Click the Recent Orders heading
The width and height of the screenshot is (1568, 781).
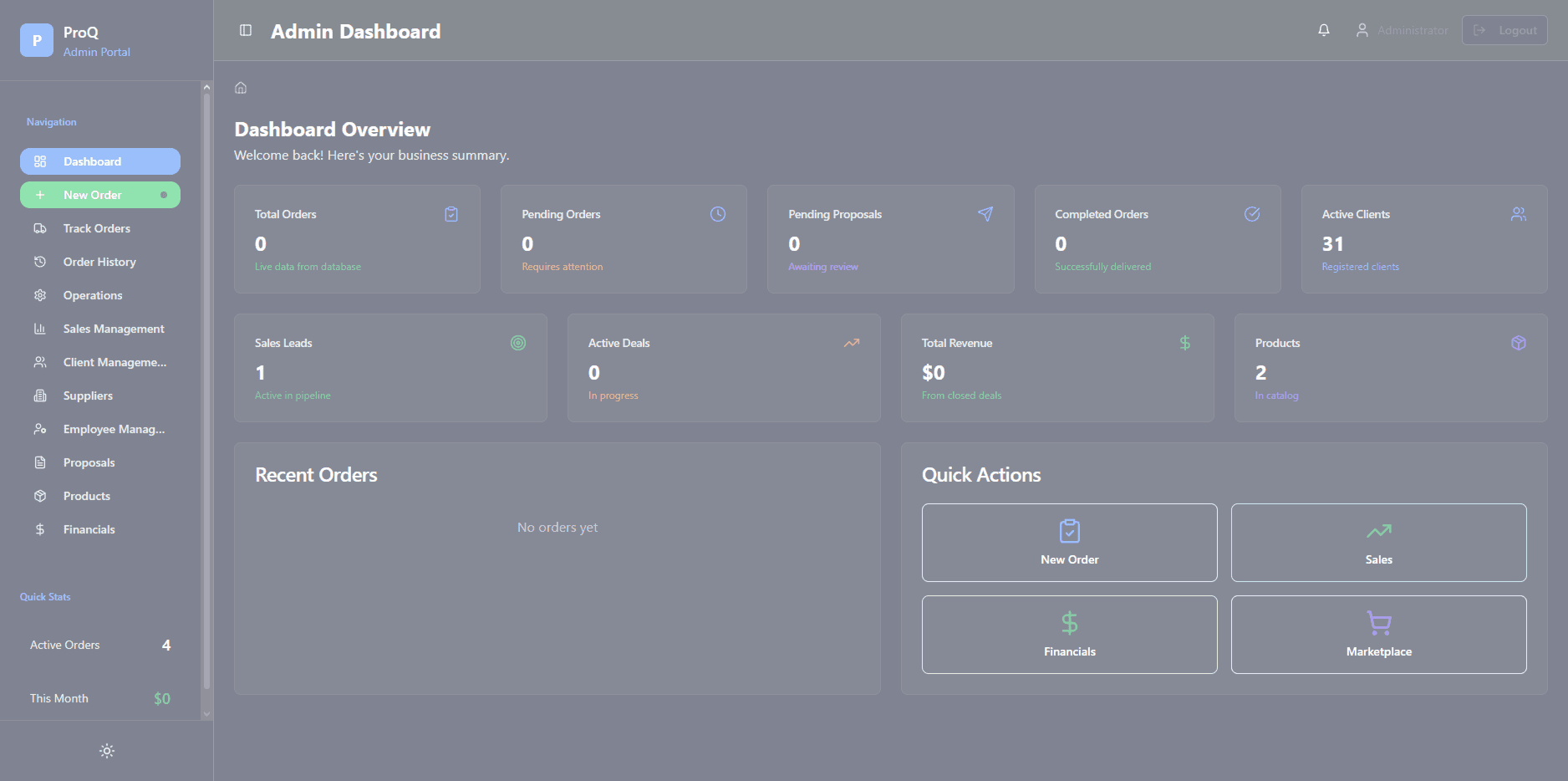click(x=316, y=475)
